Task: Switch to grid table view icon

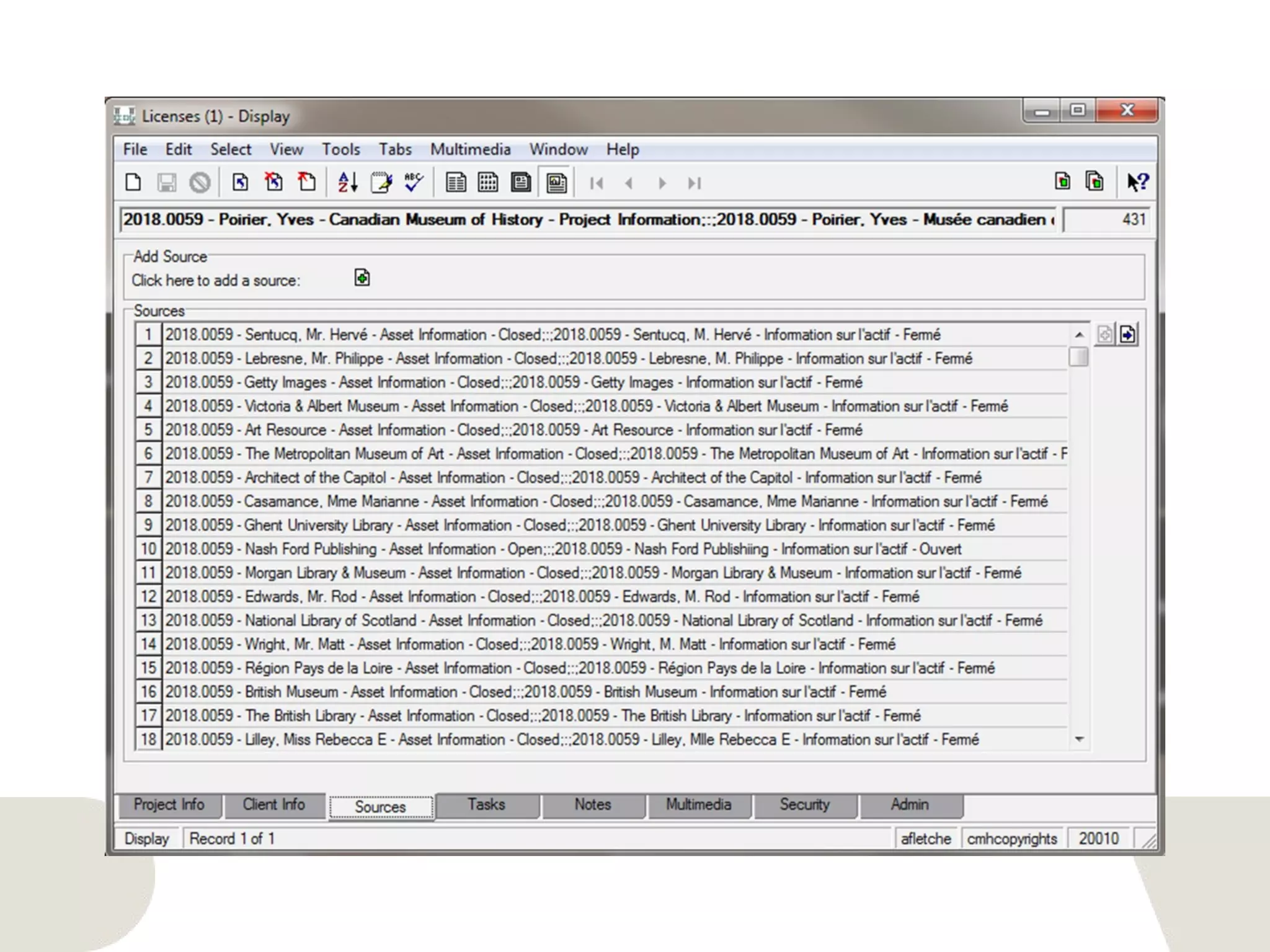Action: pos(488,183)
